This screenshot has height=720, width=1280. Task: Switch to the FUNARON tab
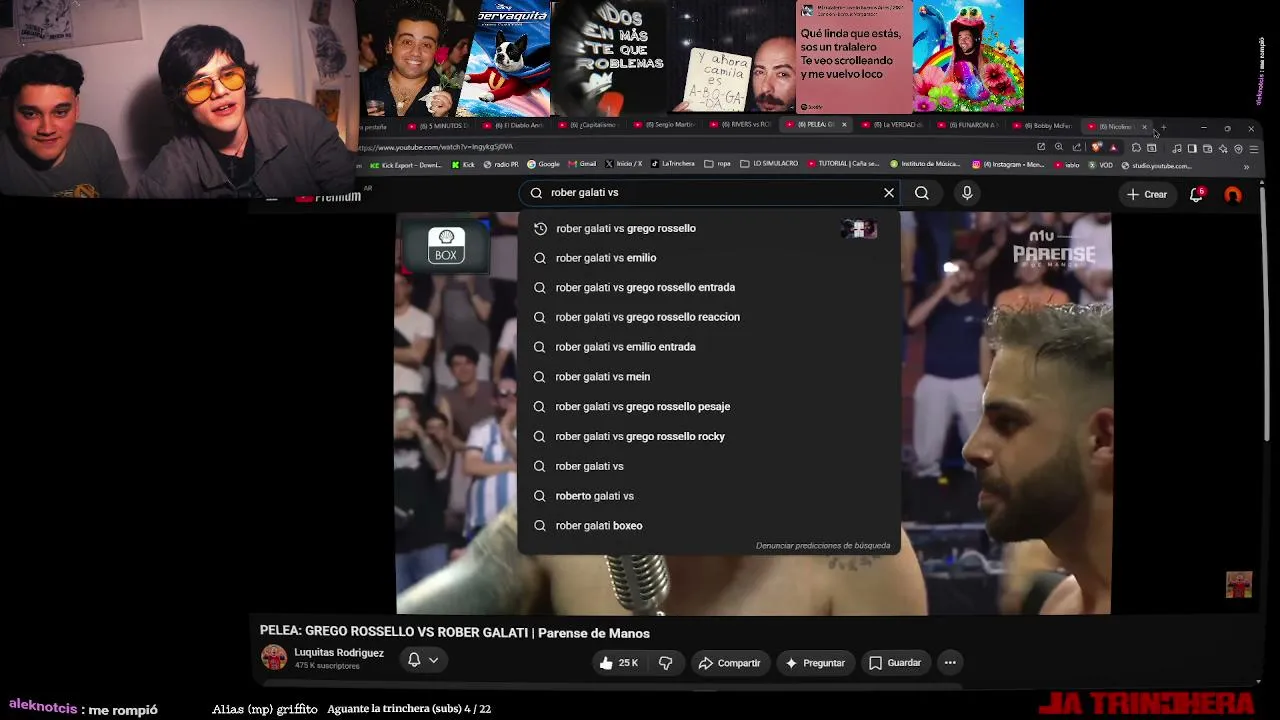(969, 126)
